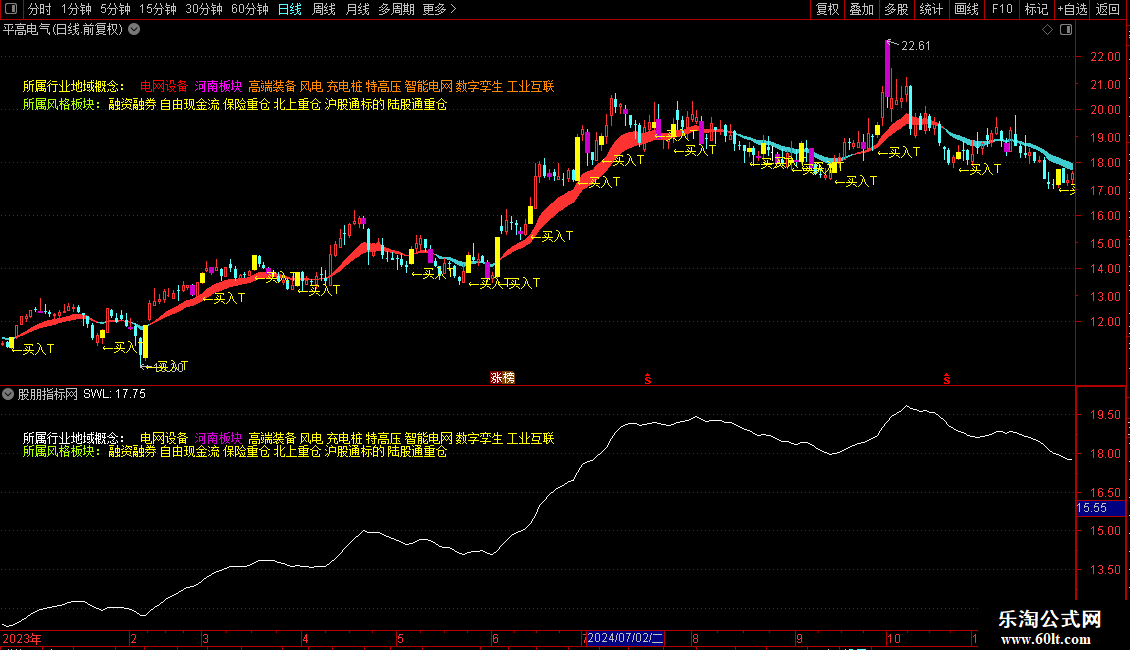Click the 充电桩 concept tag in main chart
Screen dimensions: 1130x650
pyautogui.click(x=344, y=86)
